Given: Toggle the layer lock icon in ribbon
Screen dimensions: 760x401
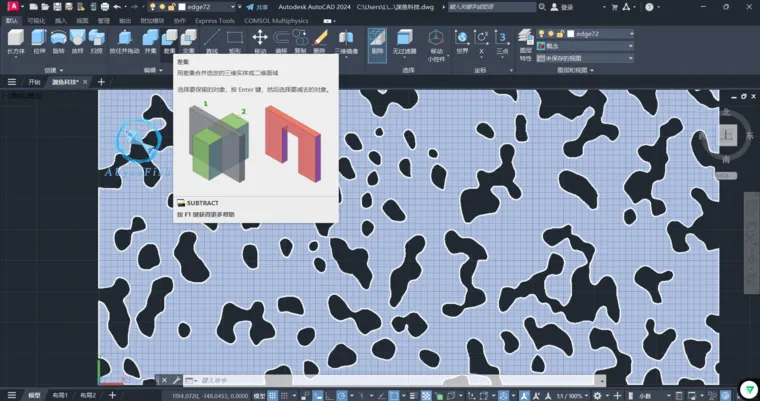Looking at the screenshot, I should point(560,34).
